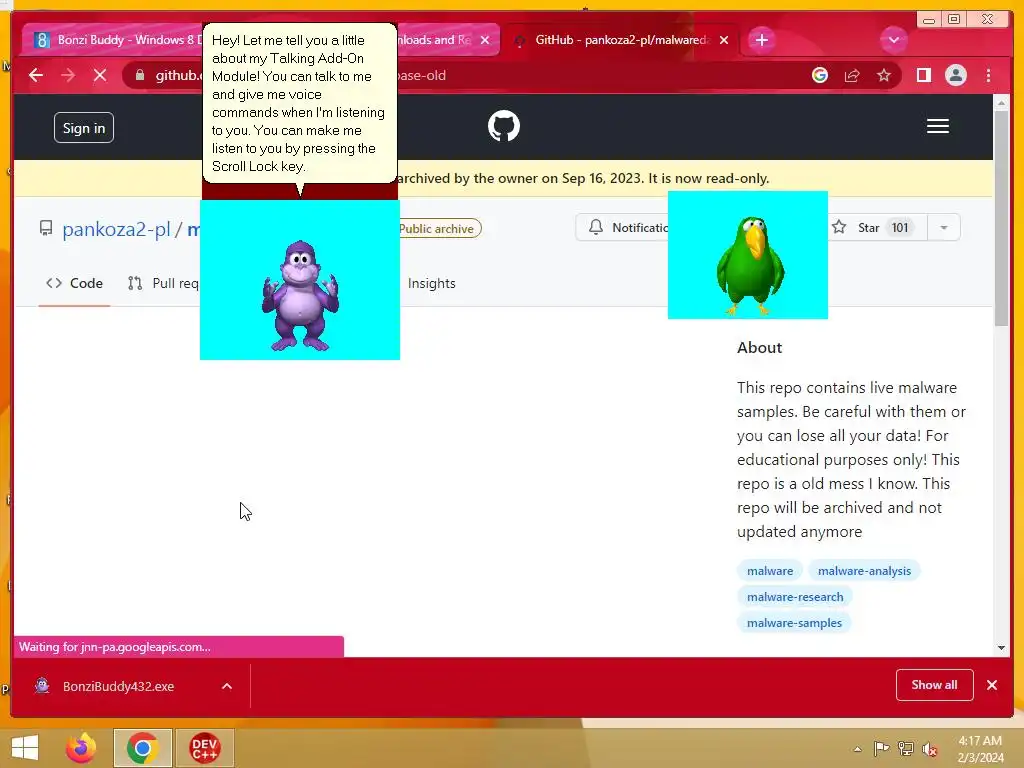Expand the Star lists dropdown arrow
The image size is (1024, 768).
(944, 227)
